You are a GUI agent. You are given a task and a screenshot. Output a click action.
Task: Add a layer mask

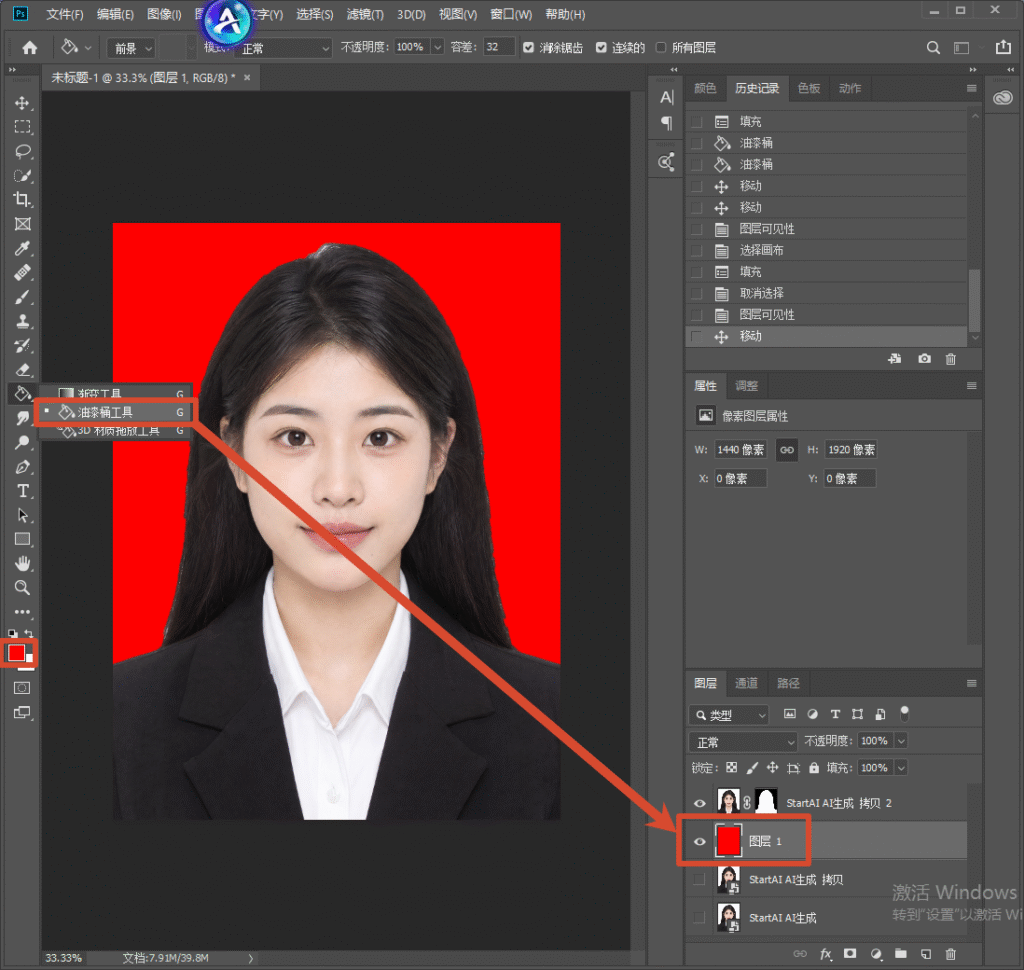click(850, 954)
